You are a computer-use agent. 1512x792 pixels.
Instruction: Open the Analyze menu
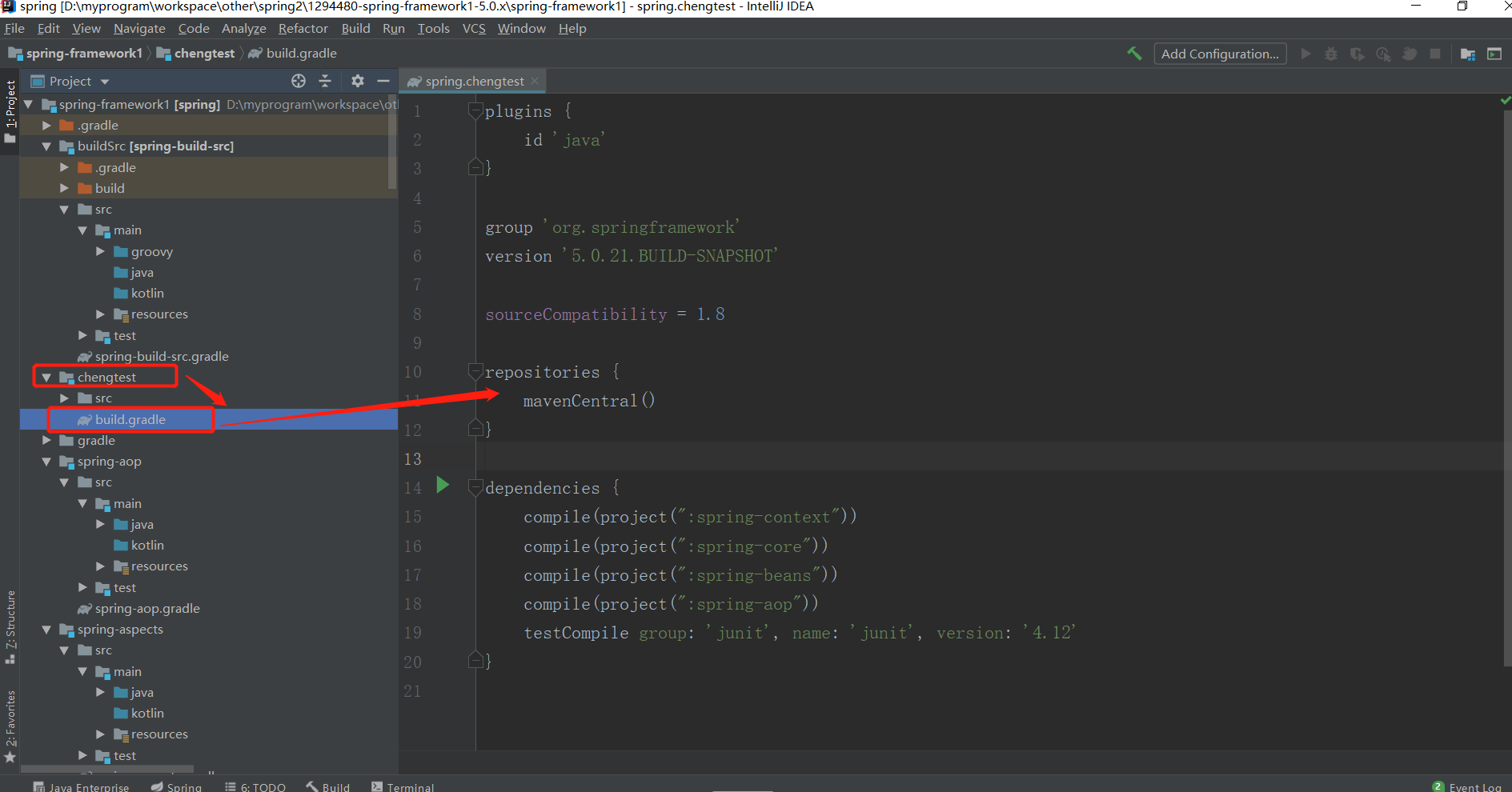(244, 28)
